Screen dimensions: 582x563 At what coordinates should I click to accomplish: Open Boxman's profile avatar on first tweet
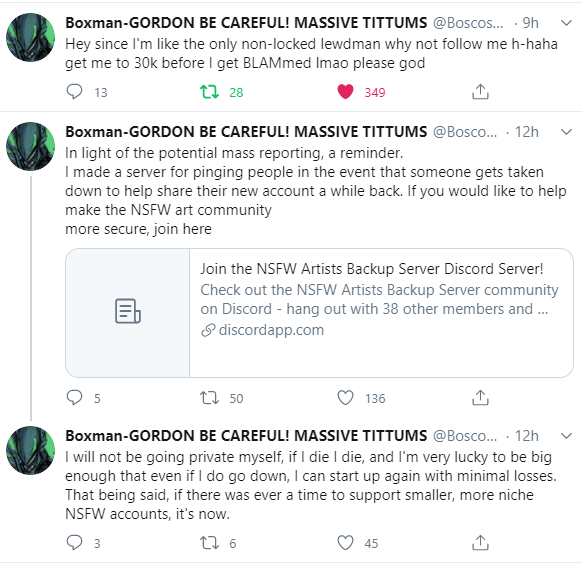click(x=30, y=37)
